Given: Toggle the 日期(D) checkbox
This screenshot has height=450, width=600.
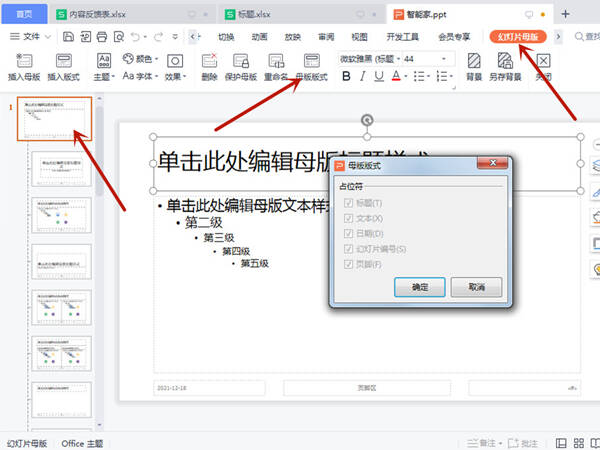Looking at the screenshot, I should point(348,233).
